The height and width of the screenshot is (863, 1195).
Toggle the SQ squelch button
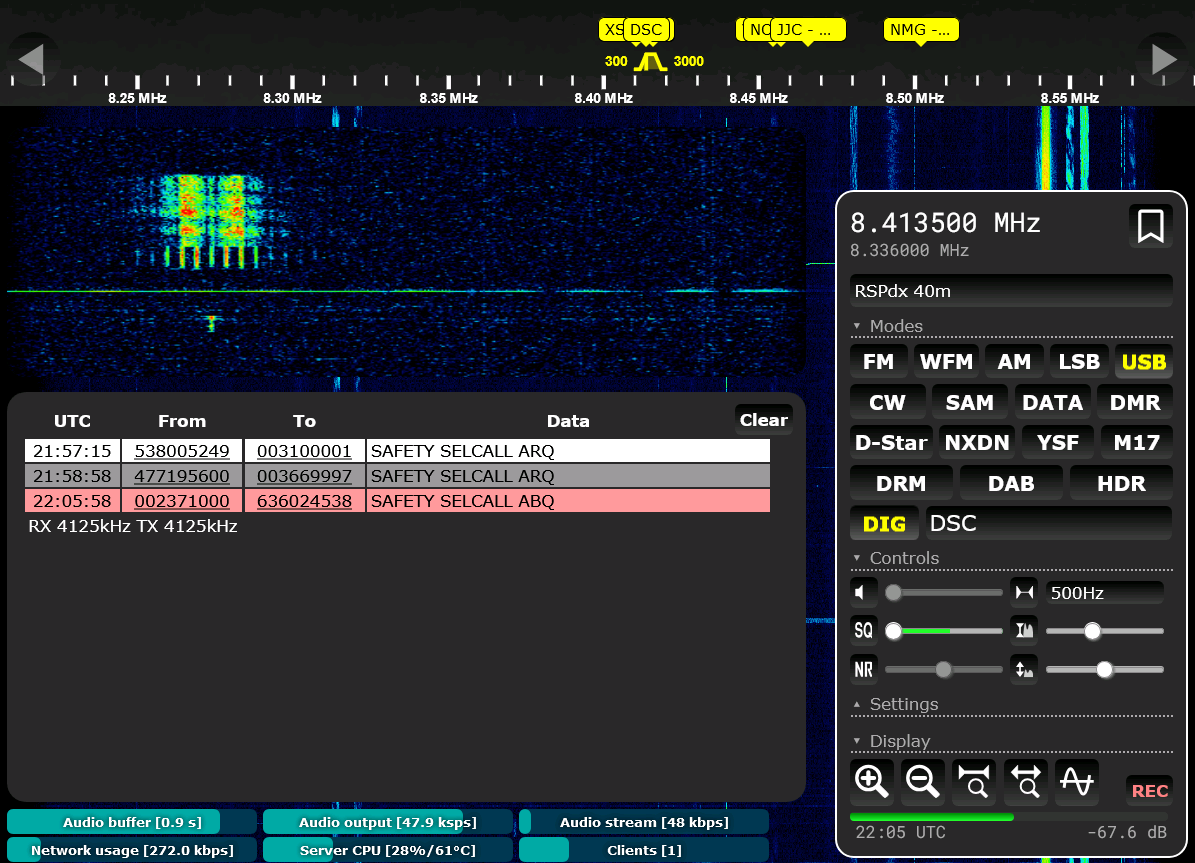point(863,631)
